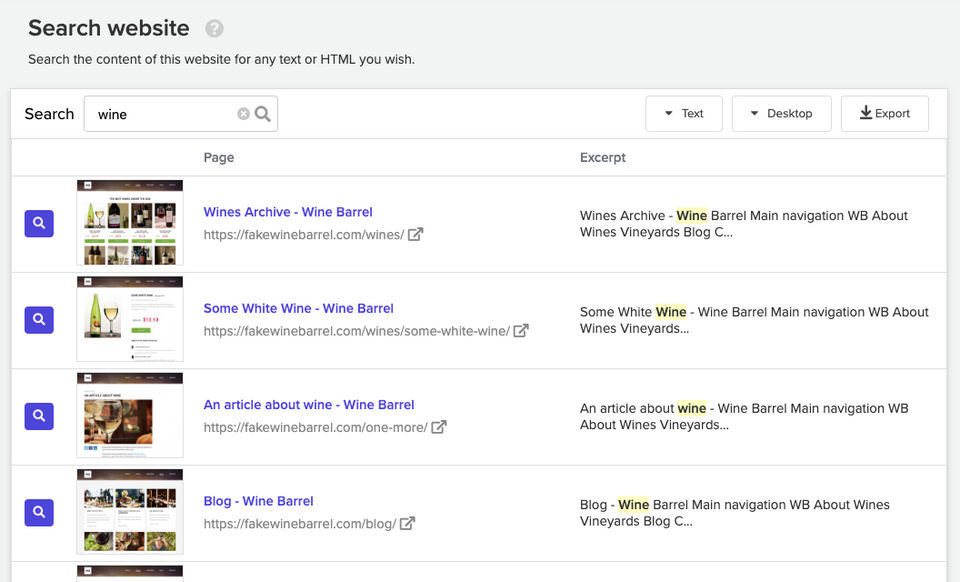
Task: Click the excerpt starting 'Some White Wine - Wine Barrel Main'
Action: point(754,320)
